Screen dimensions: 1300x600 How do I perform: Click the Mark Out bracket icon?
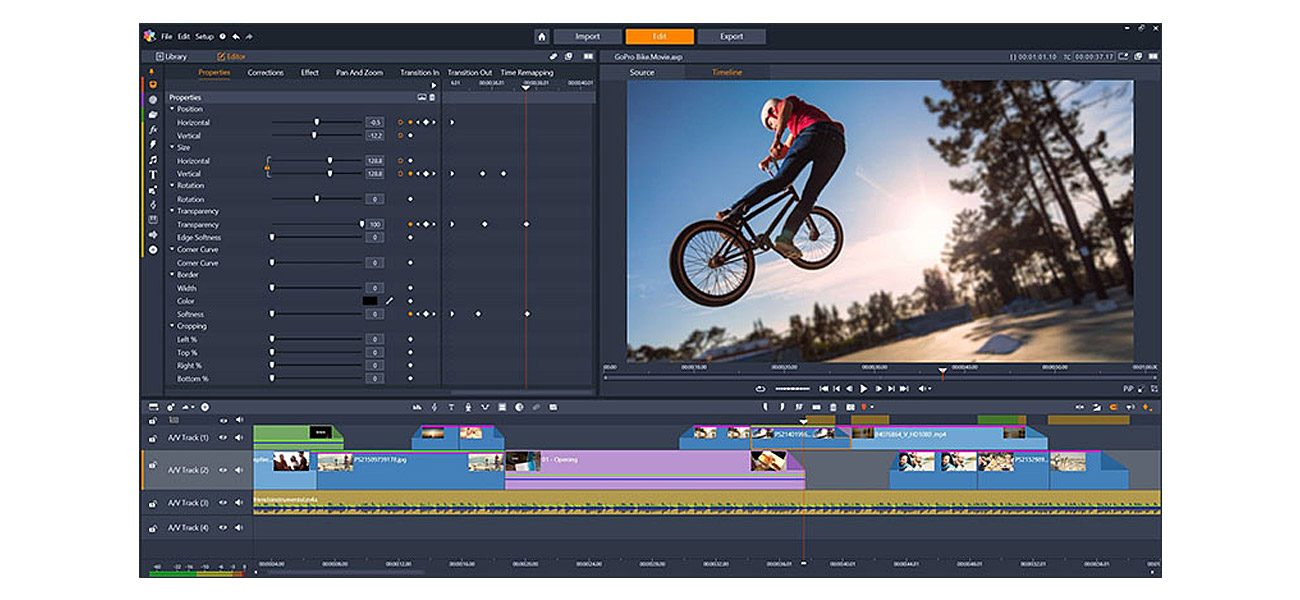pos(782,407)
